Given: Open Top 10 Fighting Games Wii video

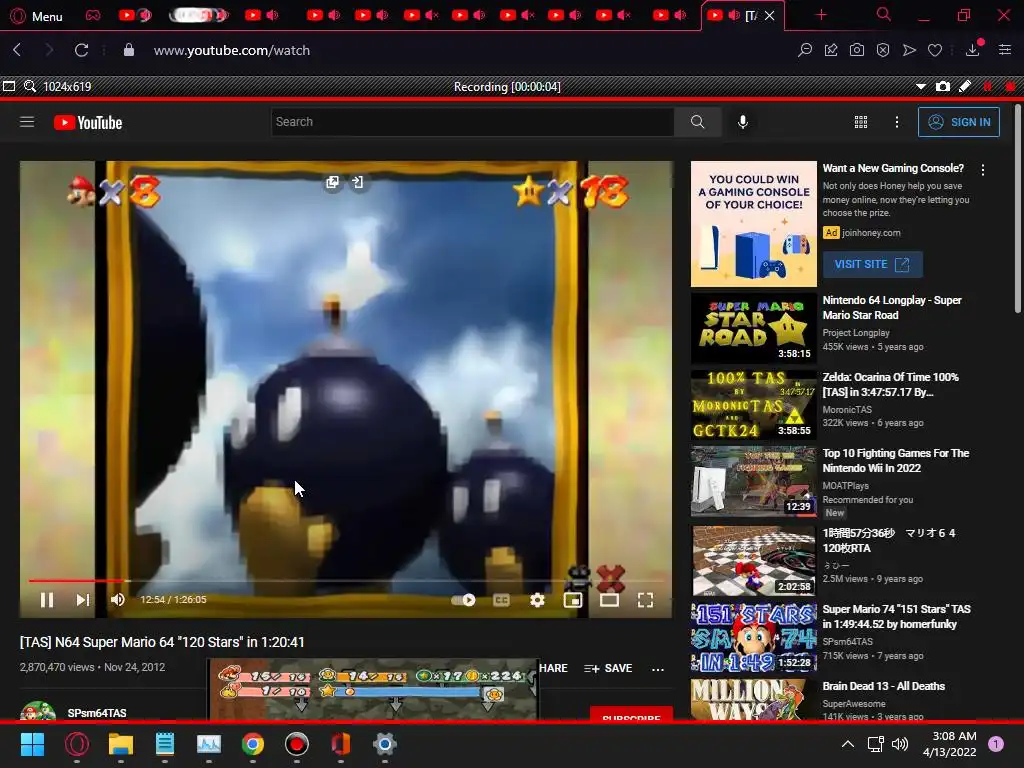Looking at the screenshot, I should (x=895, y=460).
